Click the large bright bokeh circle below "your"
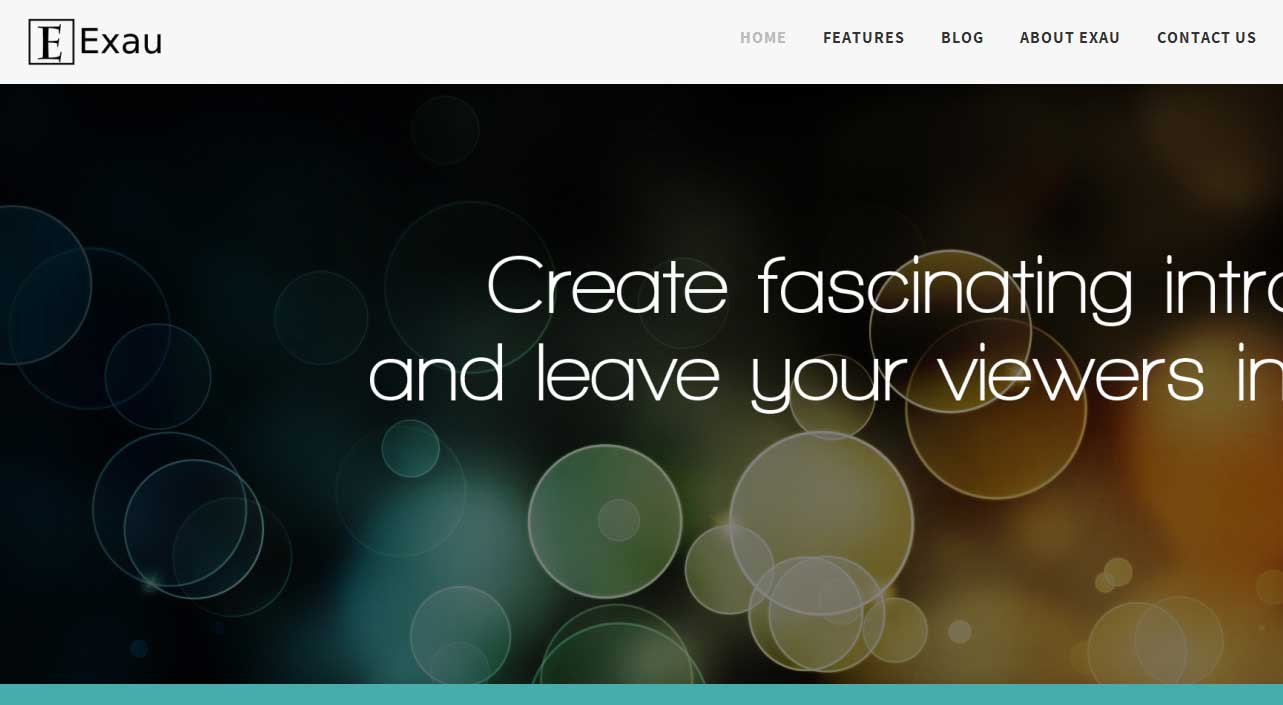This screenshot has height=705, width=1283. pos(821,522)
